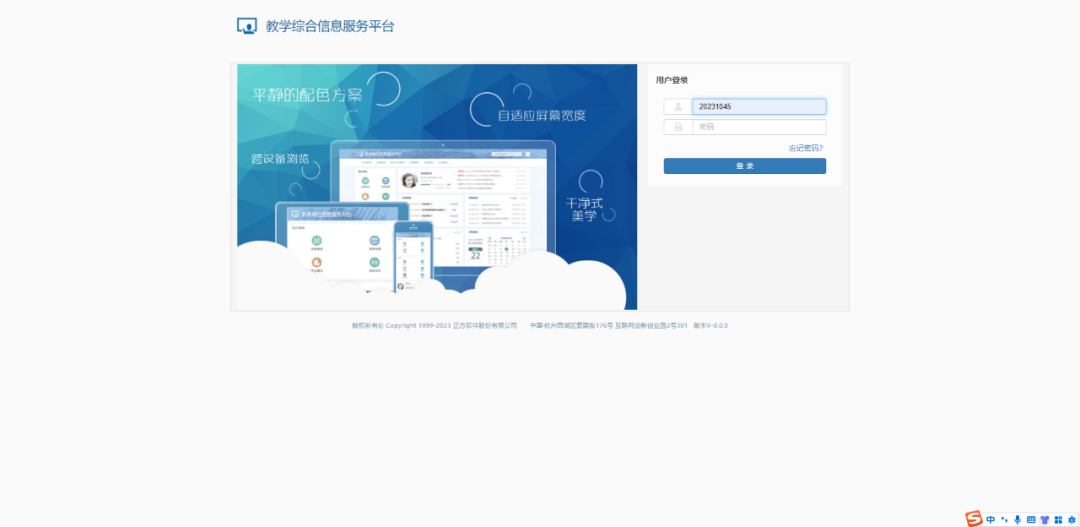Open the soft keyboard from IME bar

point(1031,519)
